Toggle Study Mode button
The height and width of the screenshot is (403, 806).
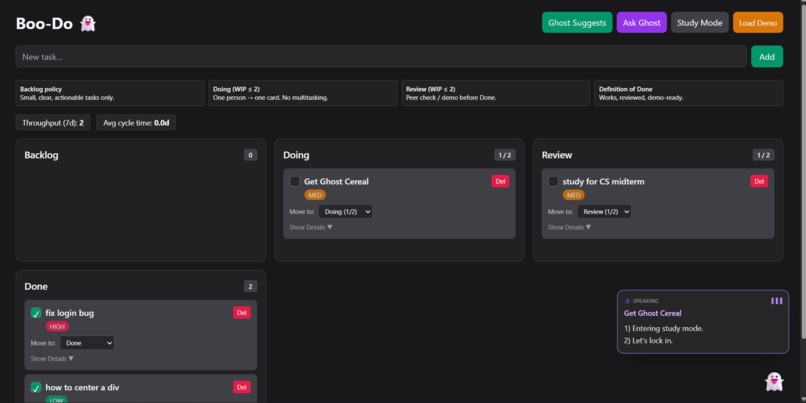point(700,23)
